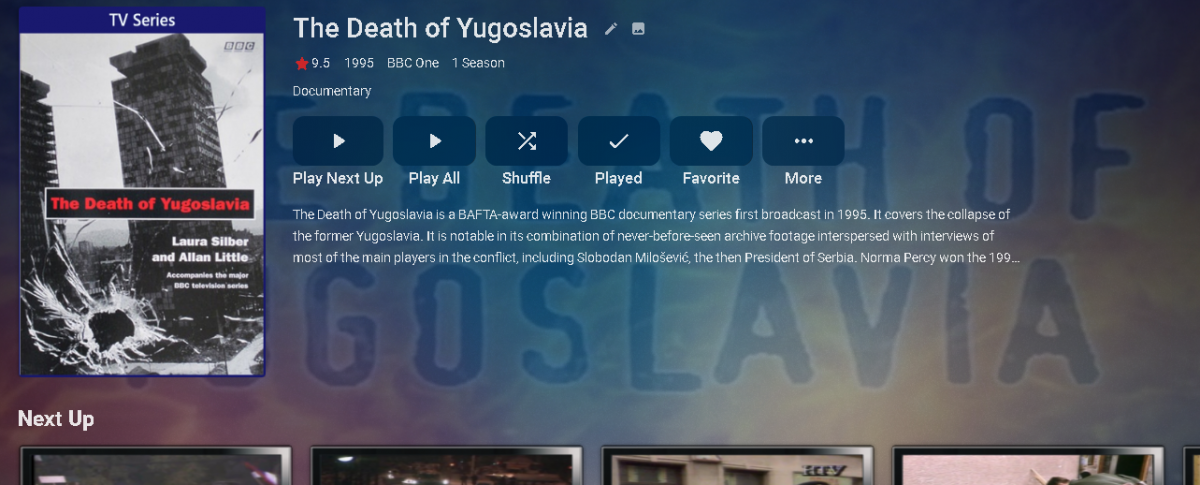Start playback with Play Next Up button
The image size is (1200, 485).
click(x=338, y=141)
